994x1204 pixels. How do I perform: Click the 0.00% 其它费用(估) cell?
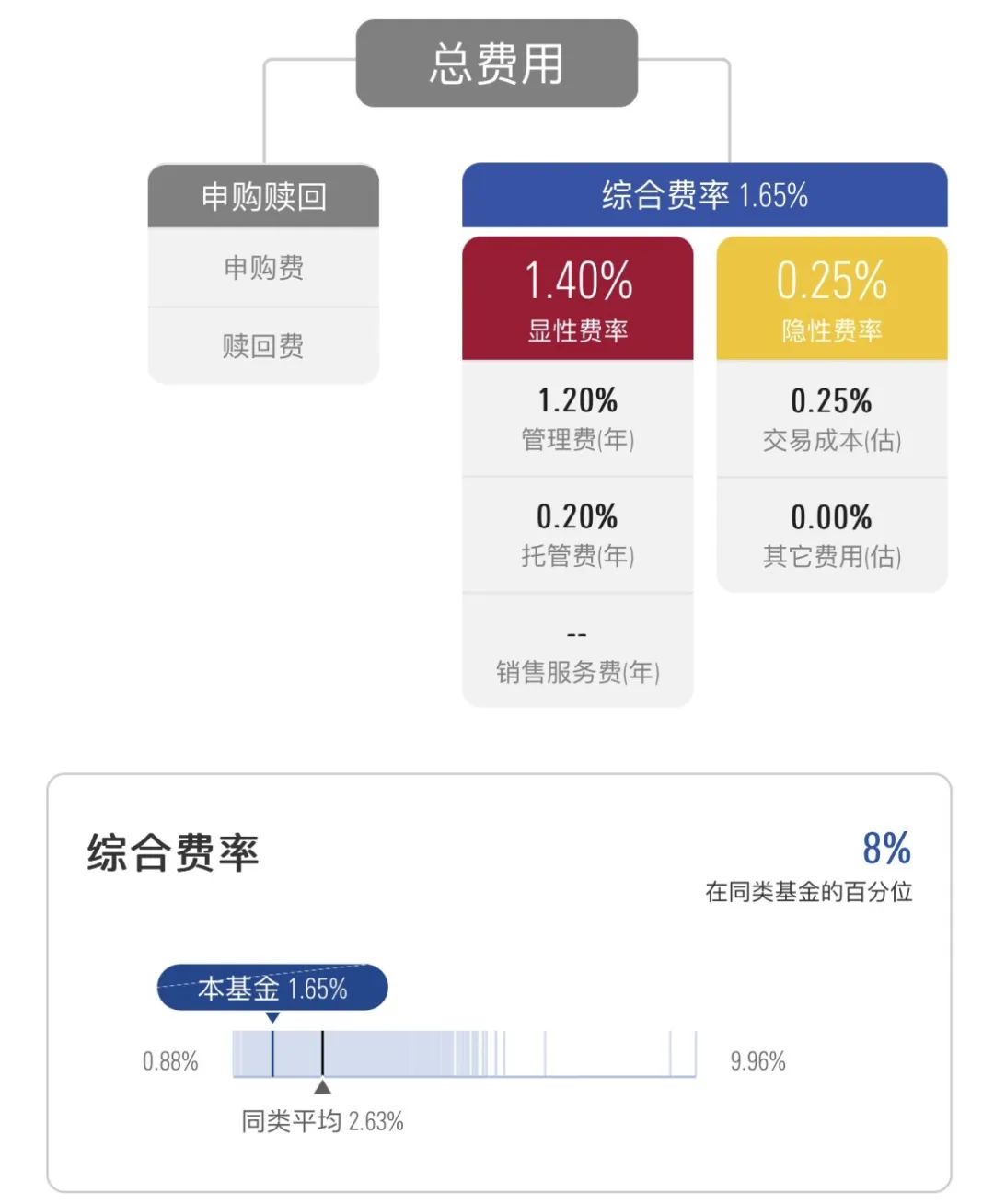tap(832, 535)
